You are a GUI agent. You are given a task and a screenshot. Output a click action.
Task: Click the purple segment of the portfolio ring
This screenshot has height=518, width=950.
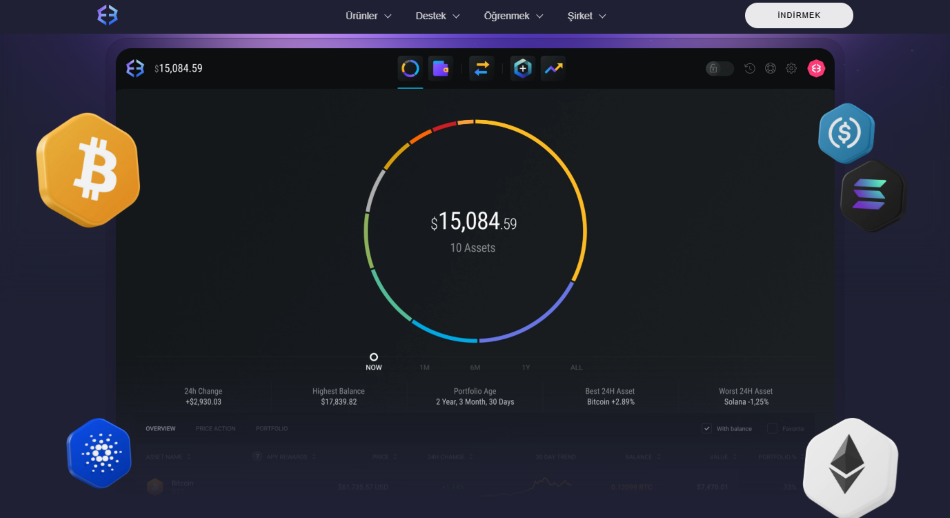538,321
